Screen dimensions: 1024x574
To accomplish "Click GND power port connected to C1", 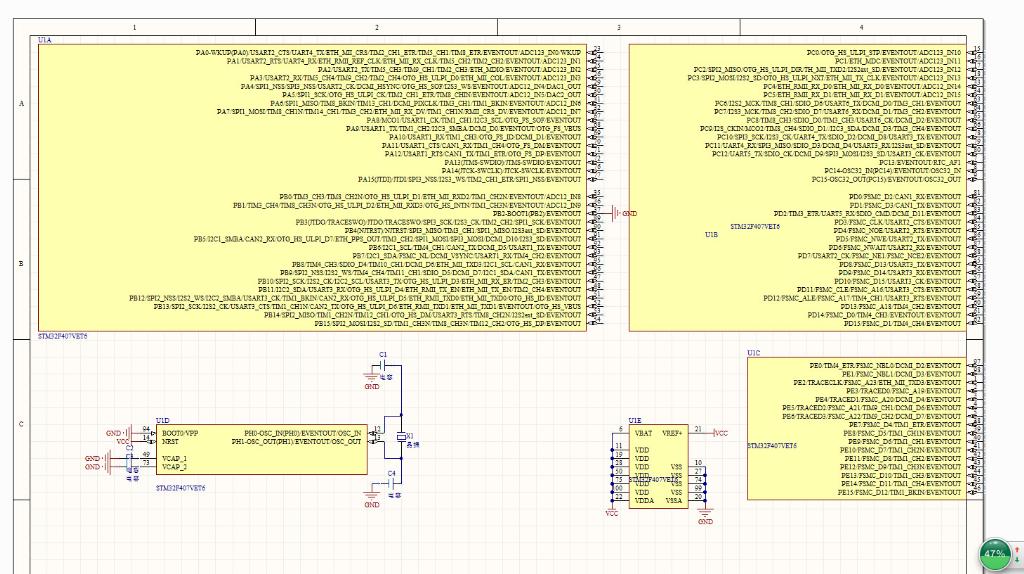I will 372,380.
